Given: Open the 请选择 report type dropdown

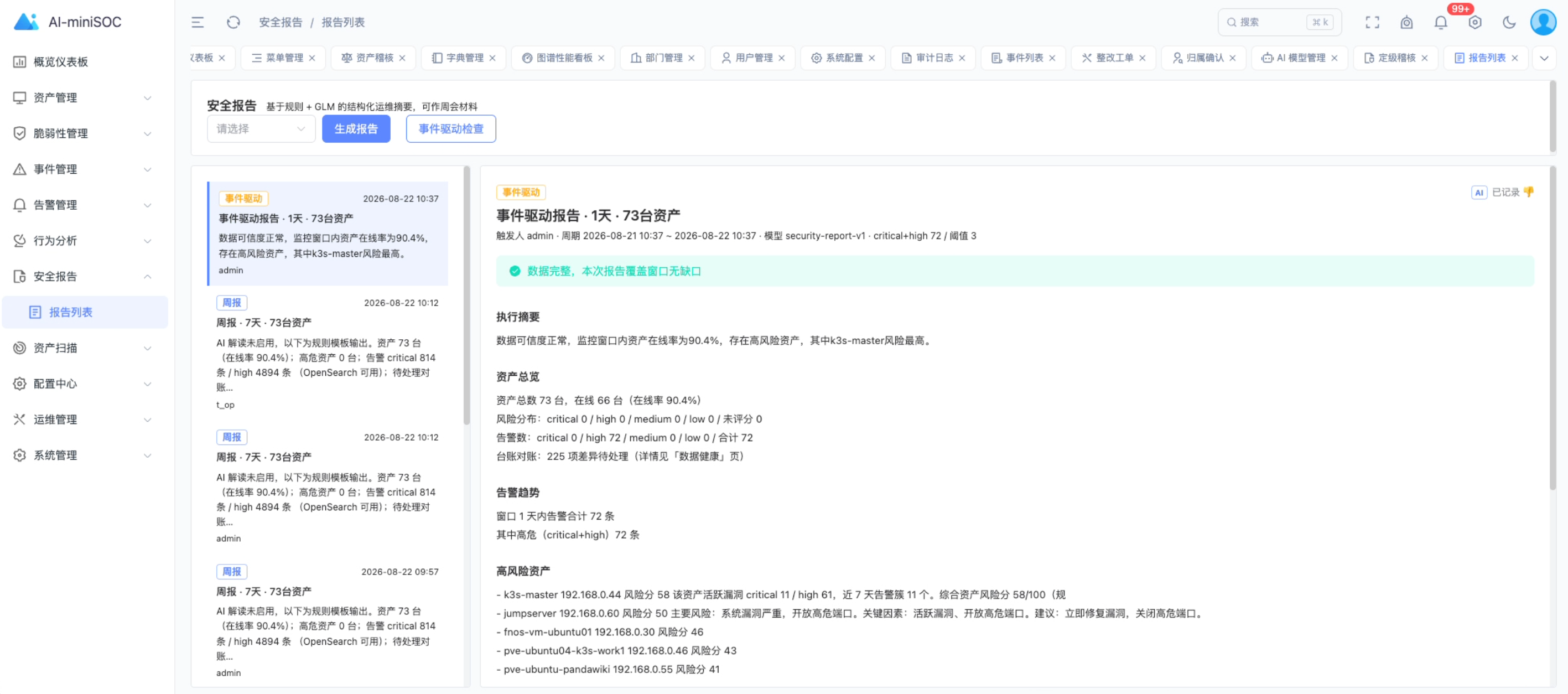Looking at the screenshot, I should 261,129.
